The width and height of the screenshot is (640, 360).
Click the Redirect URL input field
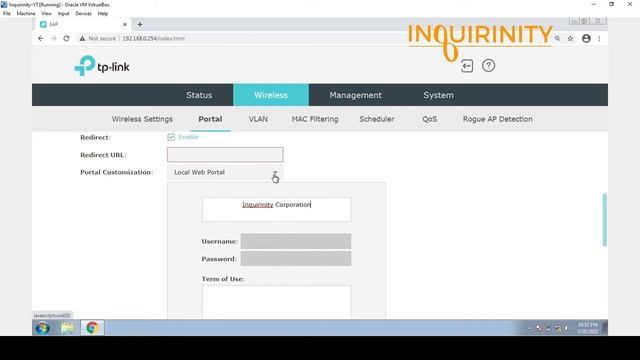(x=225, y=155)
